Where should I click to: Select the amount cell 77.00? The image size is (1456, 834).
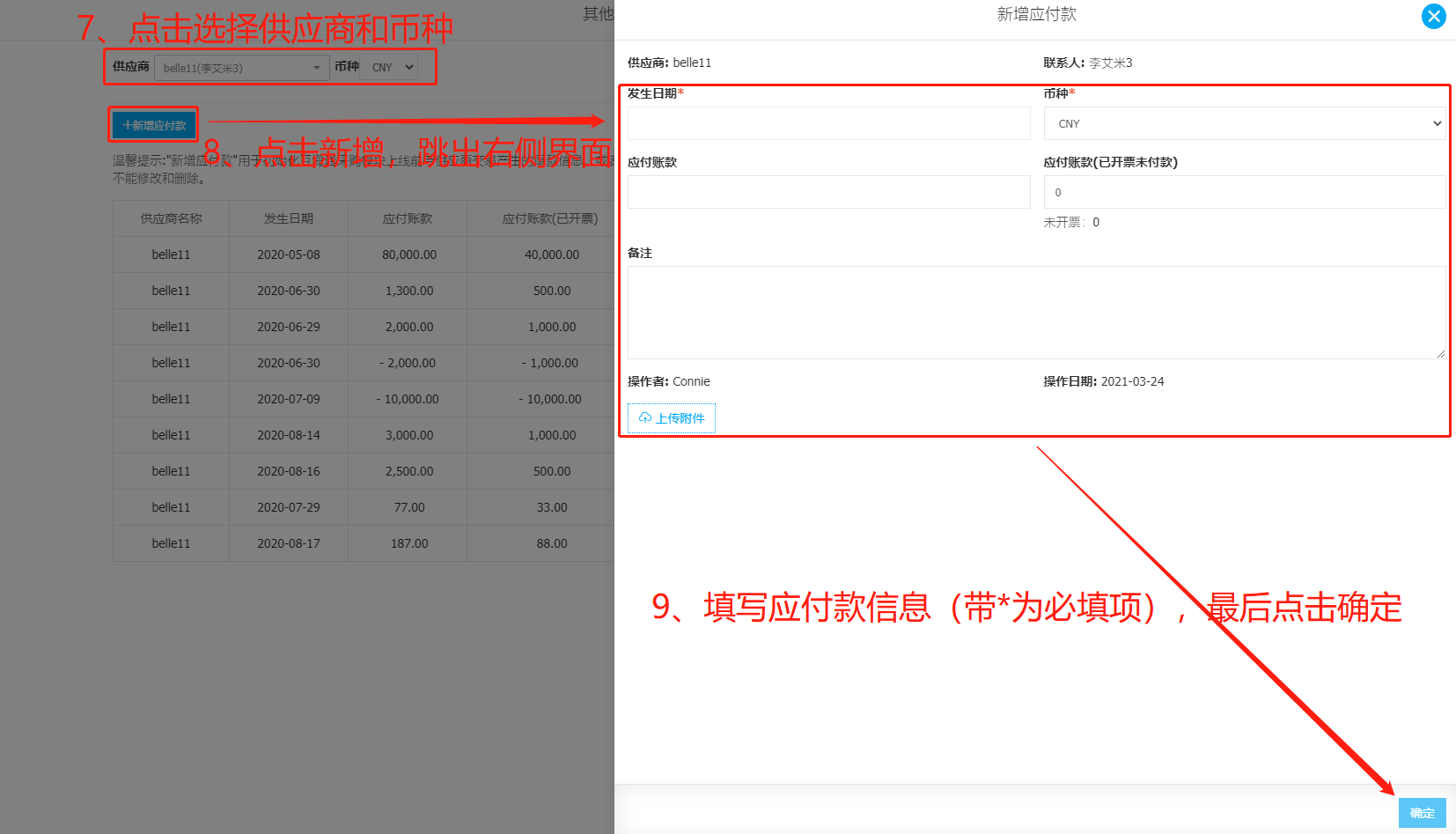(x=409, y=507)
